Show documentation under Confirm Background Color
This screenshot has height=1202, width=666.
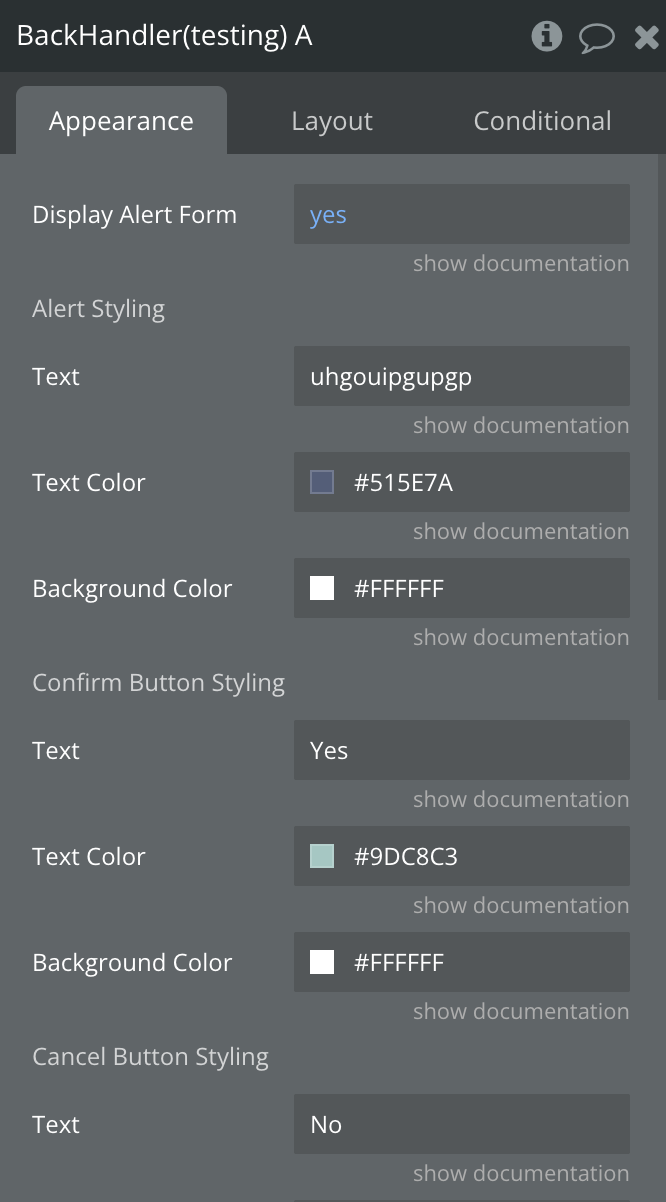(x=521, y=1012)
